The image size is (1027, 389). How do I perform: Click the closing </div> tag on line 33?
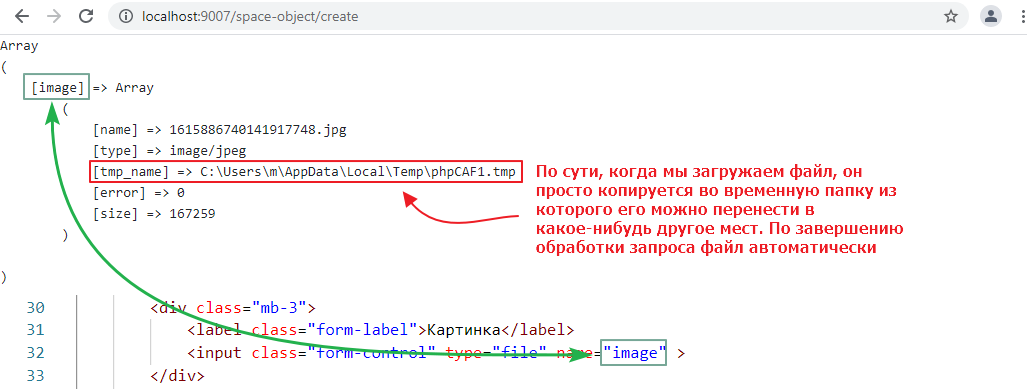(x=177, y=377)
